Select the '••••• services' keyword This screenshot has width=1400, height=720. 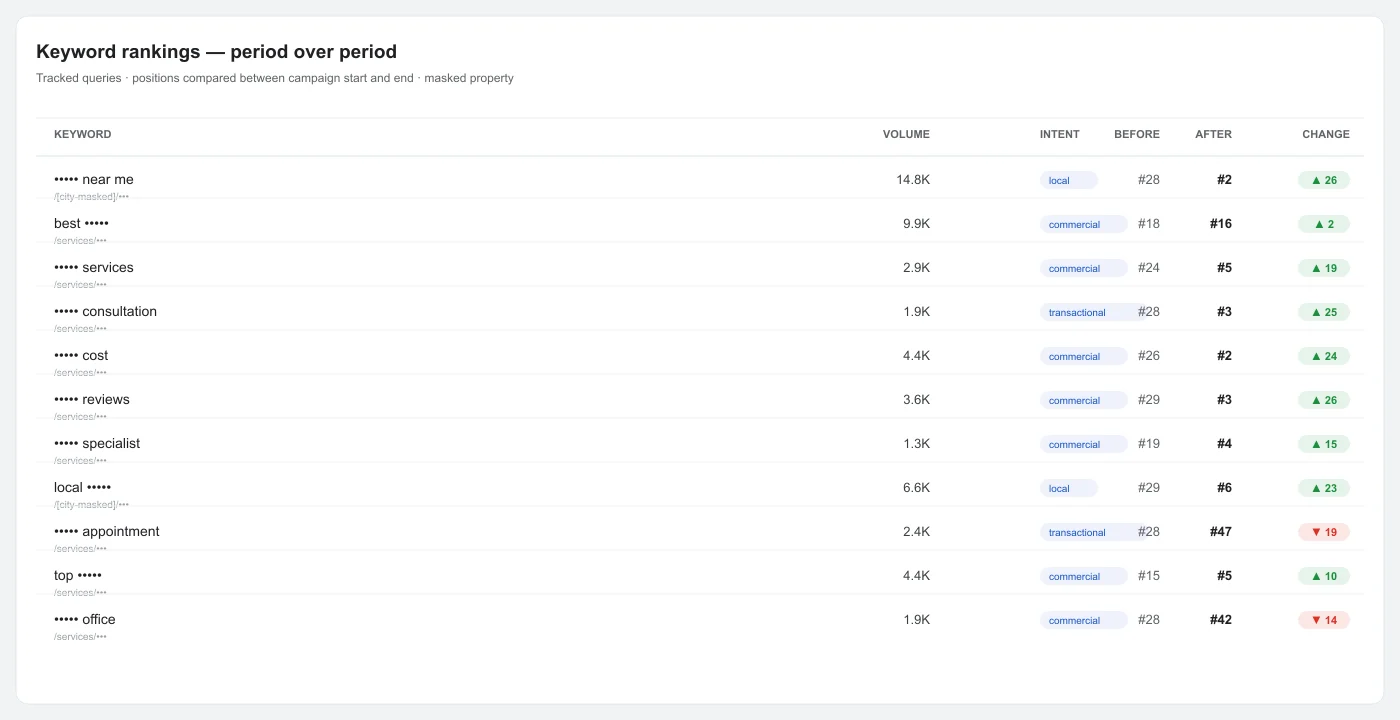94,268
